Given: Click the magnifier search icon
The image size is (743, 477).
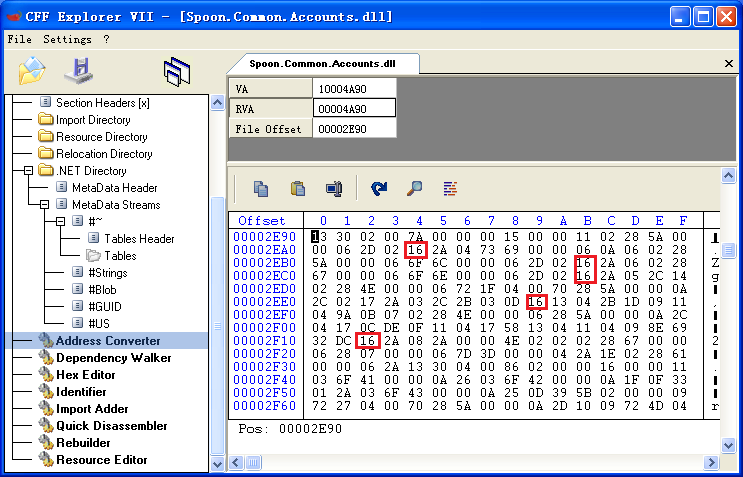Looking at the screenshot, I should coord(414,187).
